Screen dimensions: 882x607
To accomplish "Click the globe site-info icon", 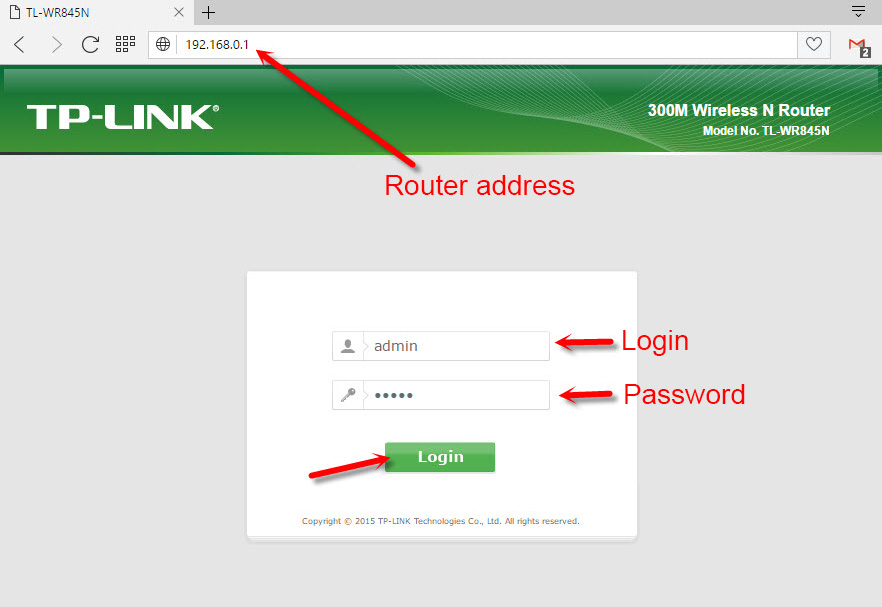I will 163,44.
